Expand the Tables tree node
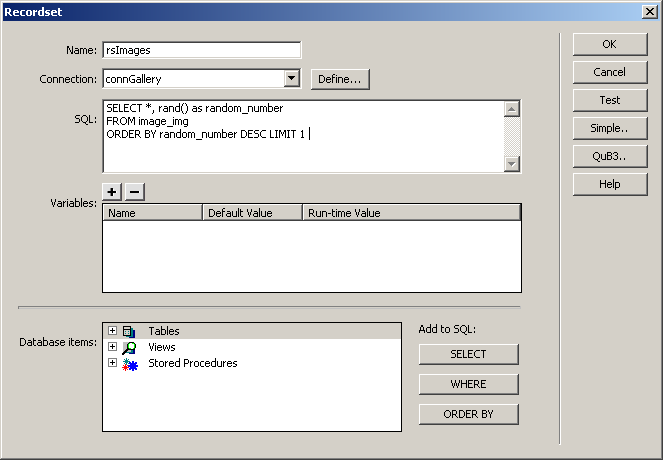The height and width of the screenshot is (460, 663). [x=112, y=331]
